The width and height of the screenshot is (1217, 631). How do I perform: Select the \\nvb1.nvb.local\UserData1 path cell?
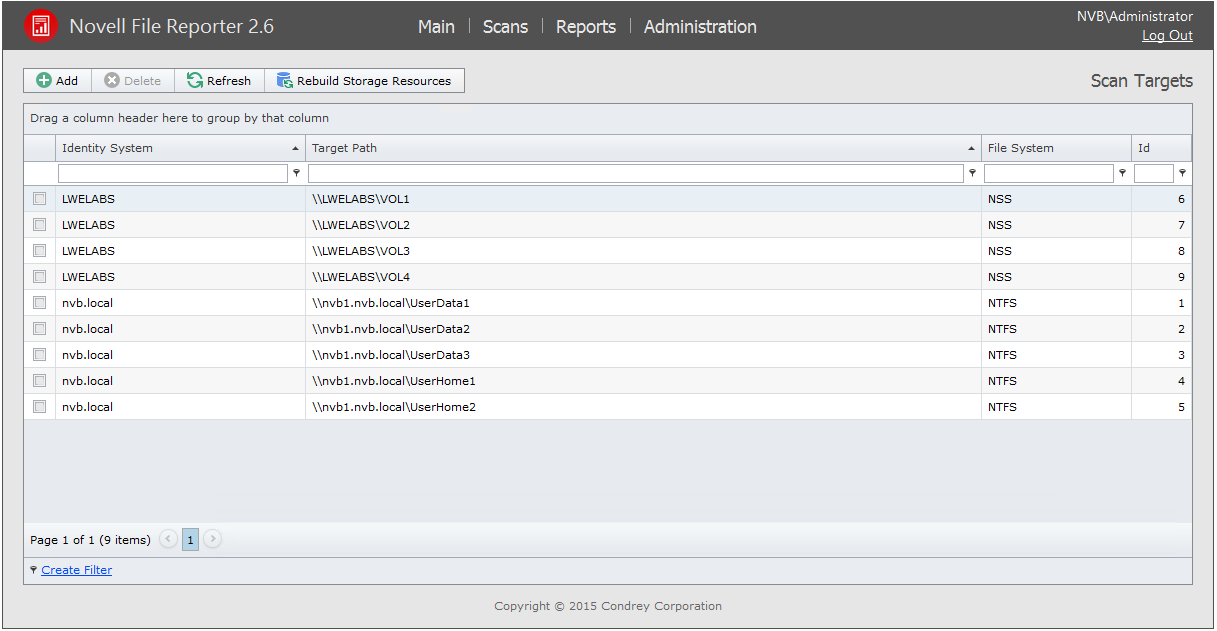(x=643, y=303)
